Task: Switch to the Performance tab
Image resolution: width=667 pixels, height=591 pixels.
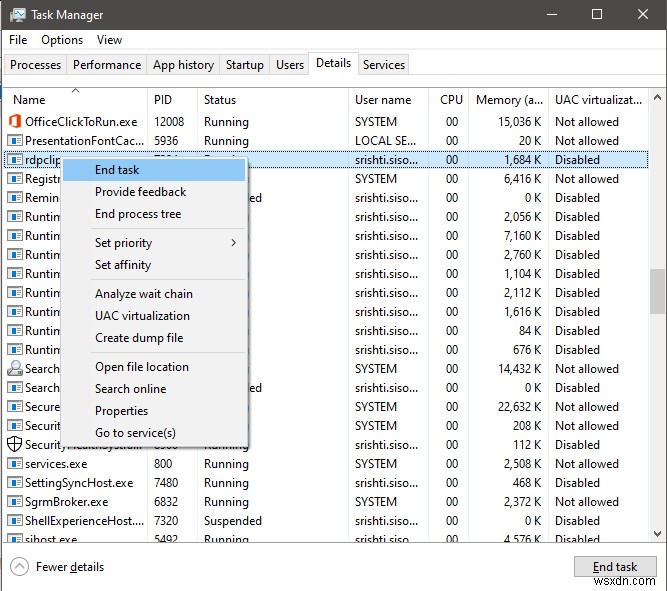Action: (107, 65)
